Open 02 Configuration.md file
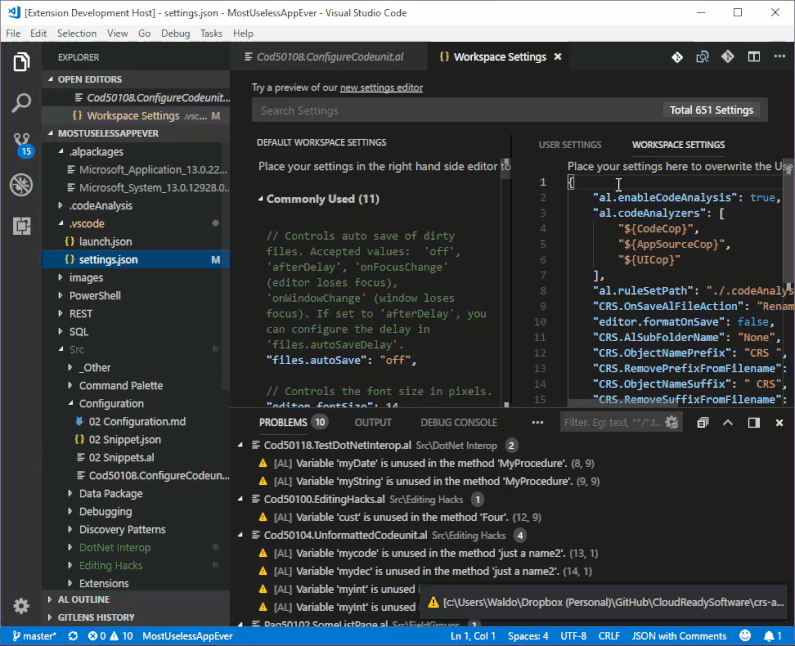795x646 pixels. (137, 422)
